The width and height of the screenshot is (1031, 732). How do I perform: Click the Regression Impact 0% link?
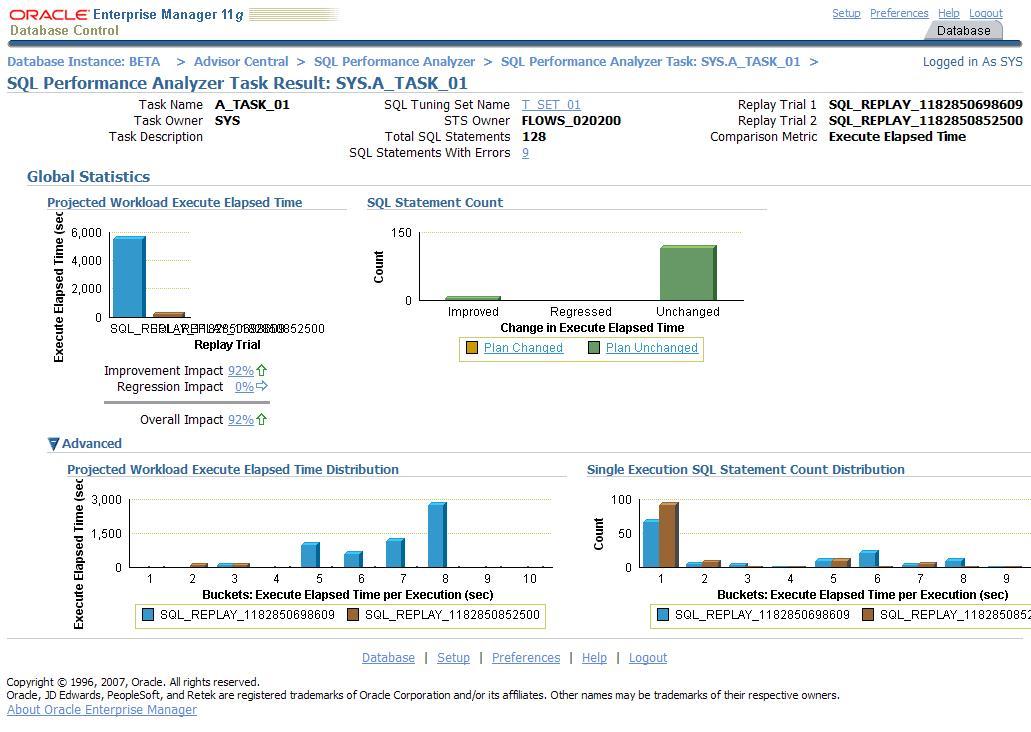click(x=243, y=387)
